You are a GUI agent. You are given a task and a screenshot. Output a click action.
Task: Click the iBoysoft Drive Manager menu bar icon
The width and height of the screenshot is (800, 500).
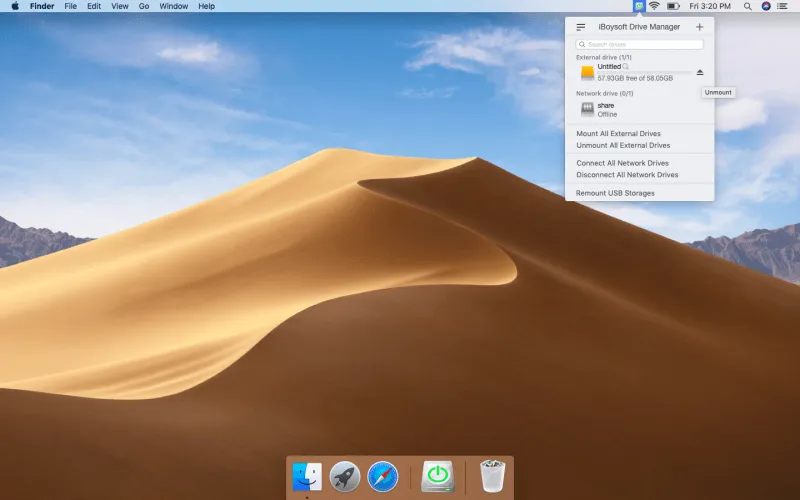tap(639, 6)
